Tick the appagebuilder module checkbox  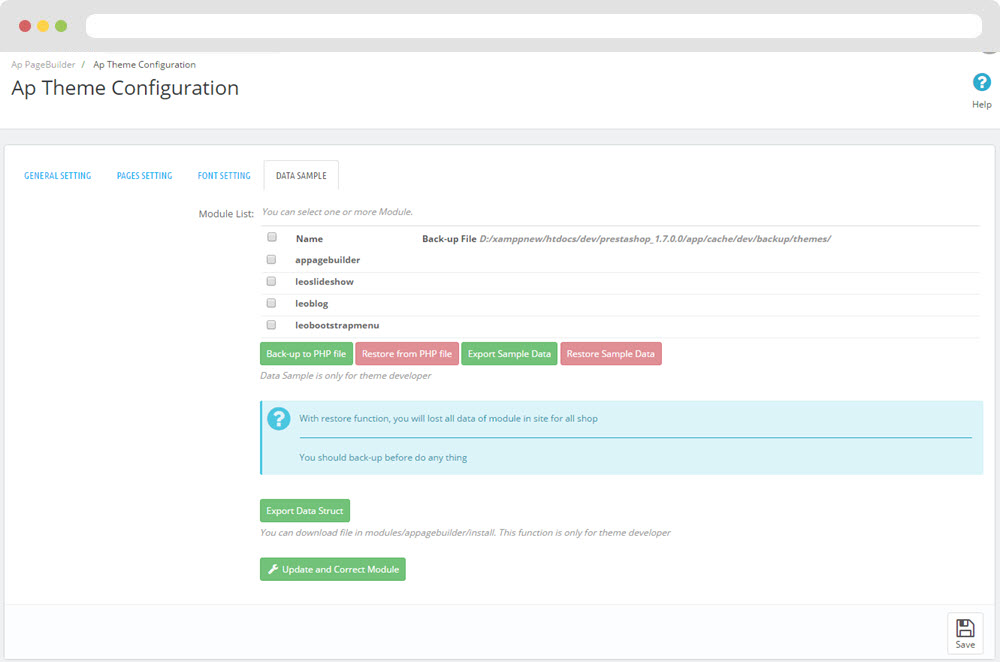272,259
